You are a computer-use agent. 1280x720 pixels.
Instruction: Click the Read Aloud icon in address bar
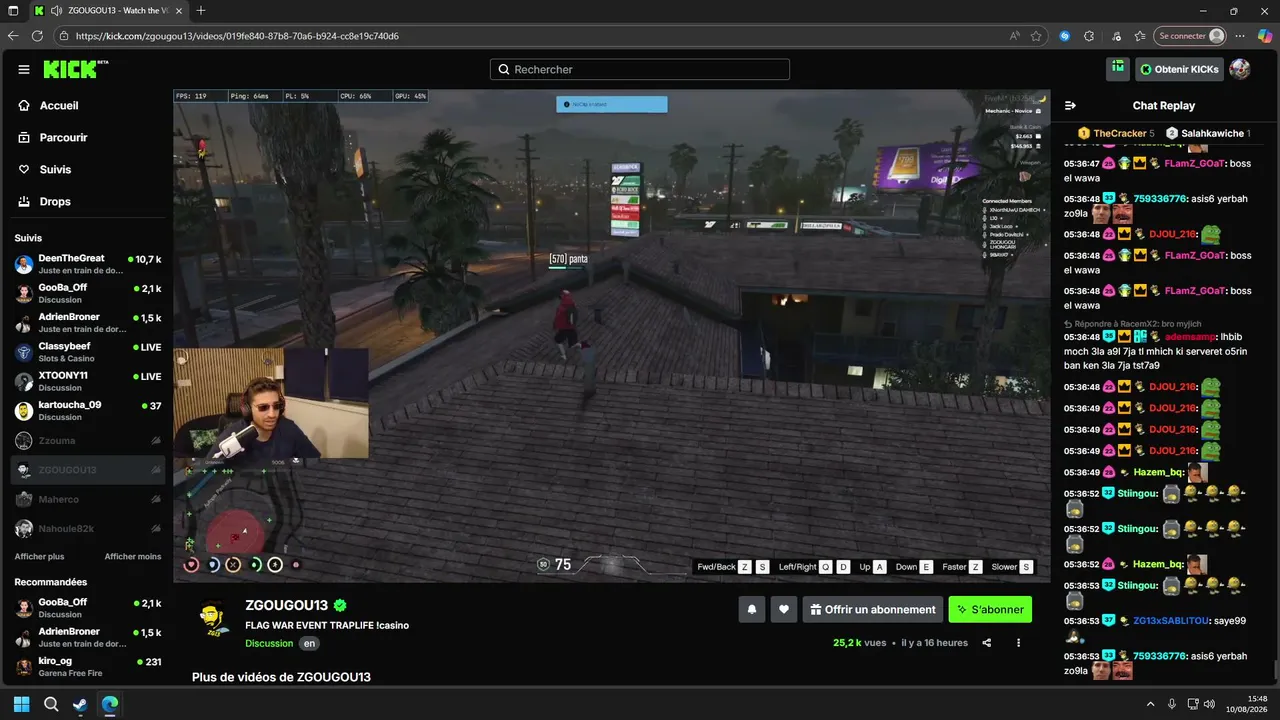[1015, 36]
